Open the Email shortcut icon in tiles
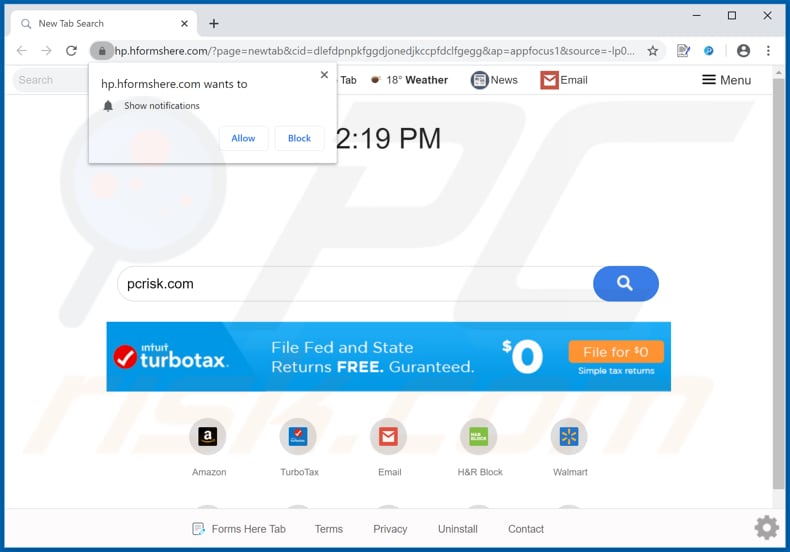790x552 pixels. pyautogui.click(x=388, y=436)
